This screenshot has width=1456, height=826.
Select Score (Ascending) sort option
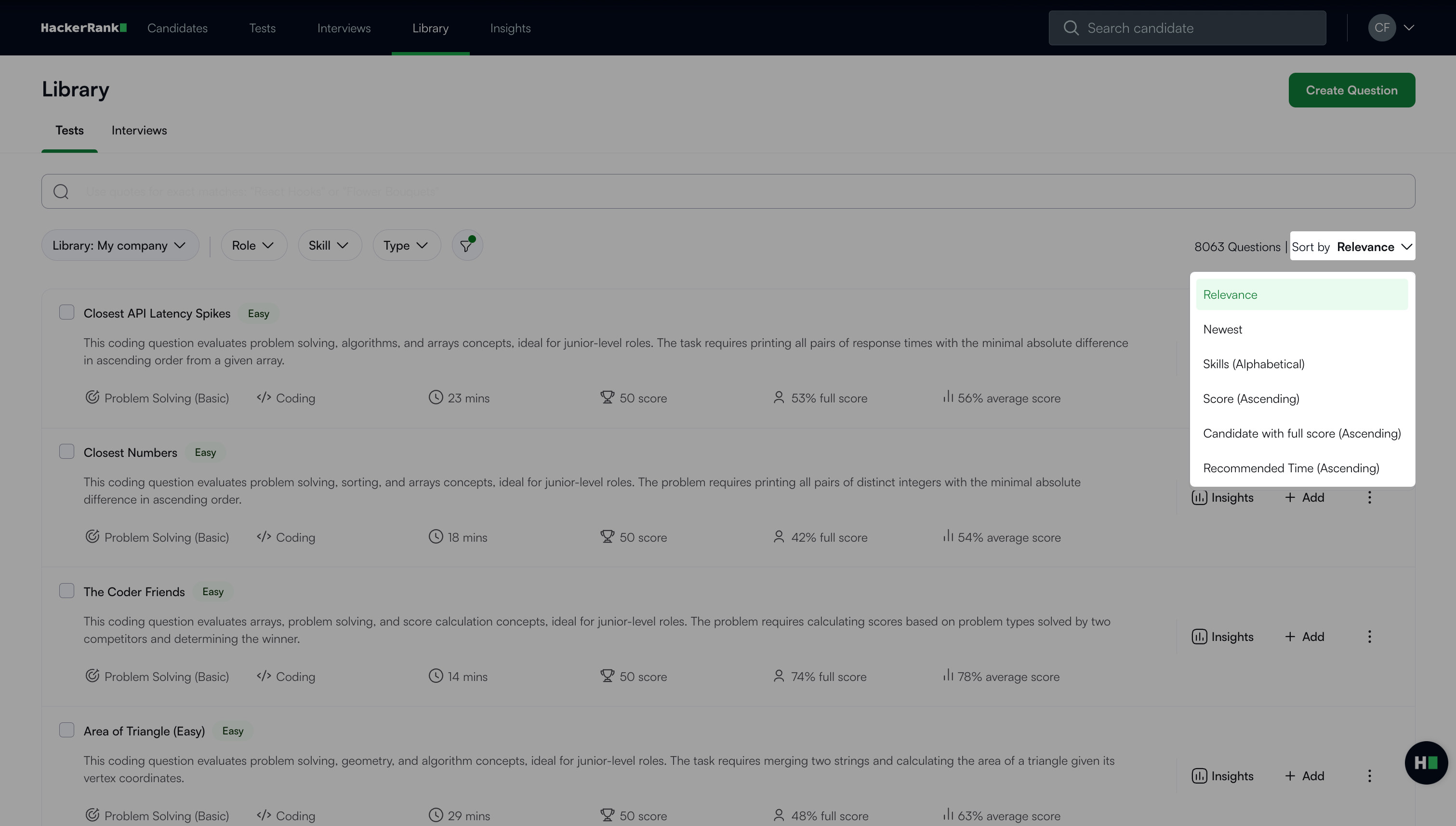(x=1251, y=399)
